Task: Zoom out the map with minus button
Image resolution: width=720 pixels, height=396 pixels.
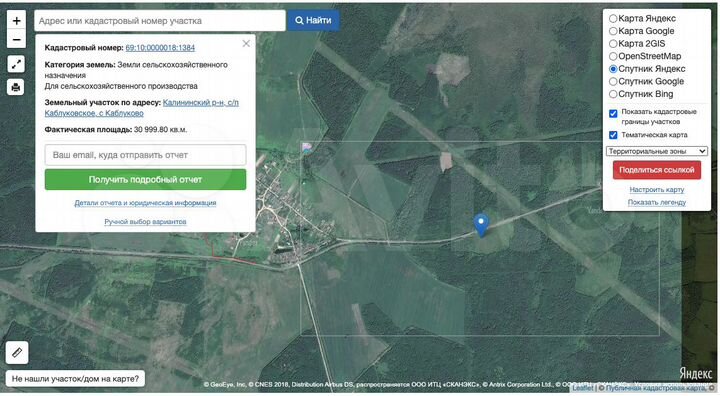Action: pyautogui.click(x=17, y=40)
